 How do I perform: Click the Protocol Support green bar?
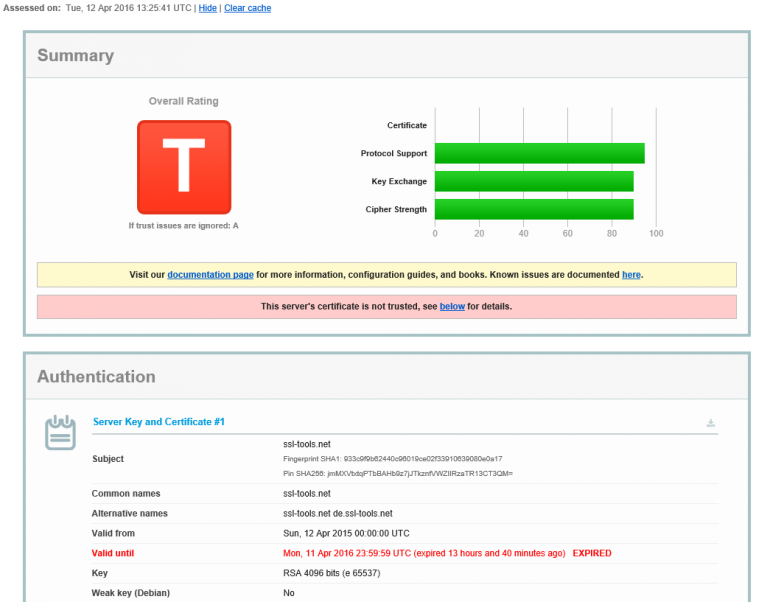point(540,153)
